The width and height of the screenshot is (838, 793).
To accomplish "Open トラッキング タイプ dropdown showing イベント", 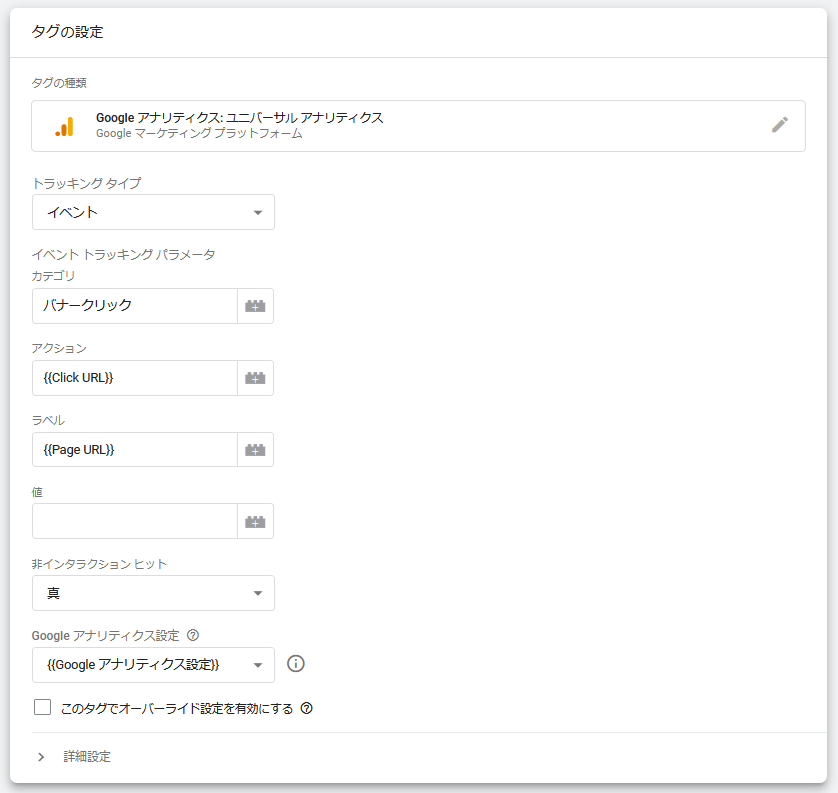I will 153,212.
